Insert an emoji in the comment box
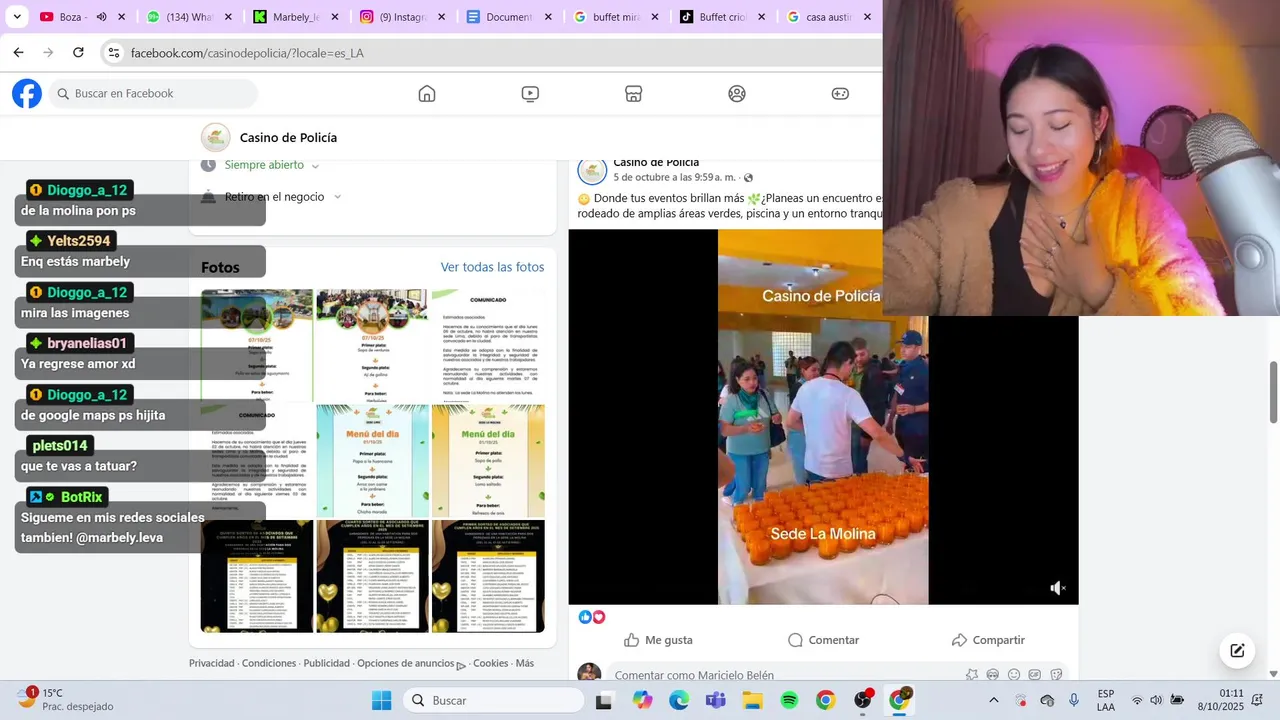1280x720 pixels. (x=1014, y=675)
